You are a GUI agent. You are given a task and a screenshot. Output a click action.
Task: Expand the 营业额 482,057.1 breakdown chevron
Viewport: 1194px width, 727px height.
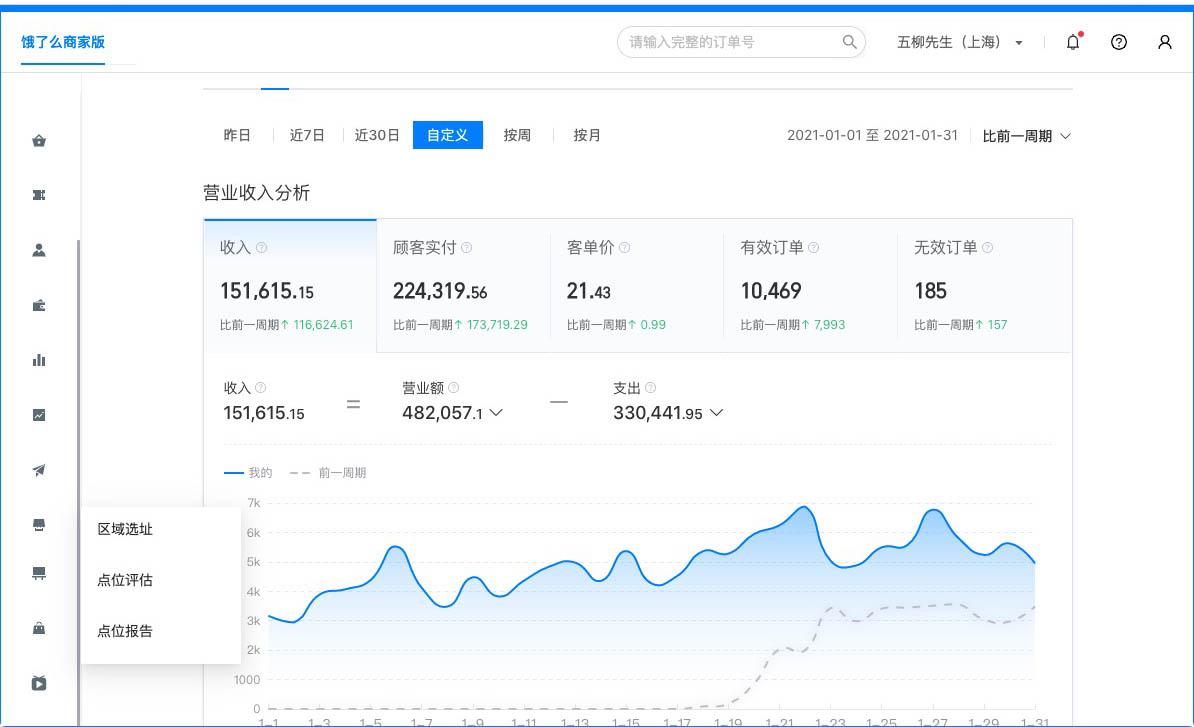point(496,413)
